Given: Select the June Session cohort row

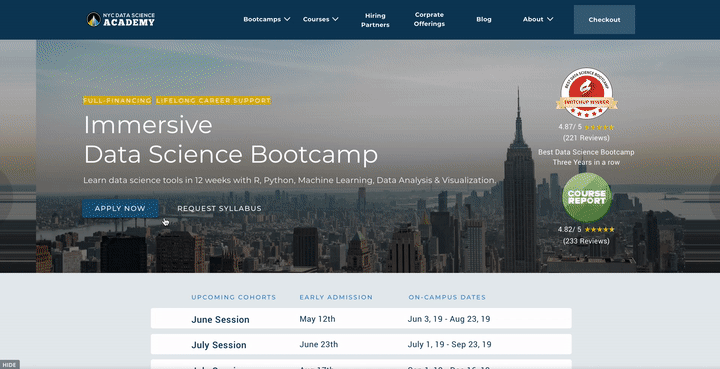Looking at the screenshot, I should (361, 319).
